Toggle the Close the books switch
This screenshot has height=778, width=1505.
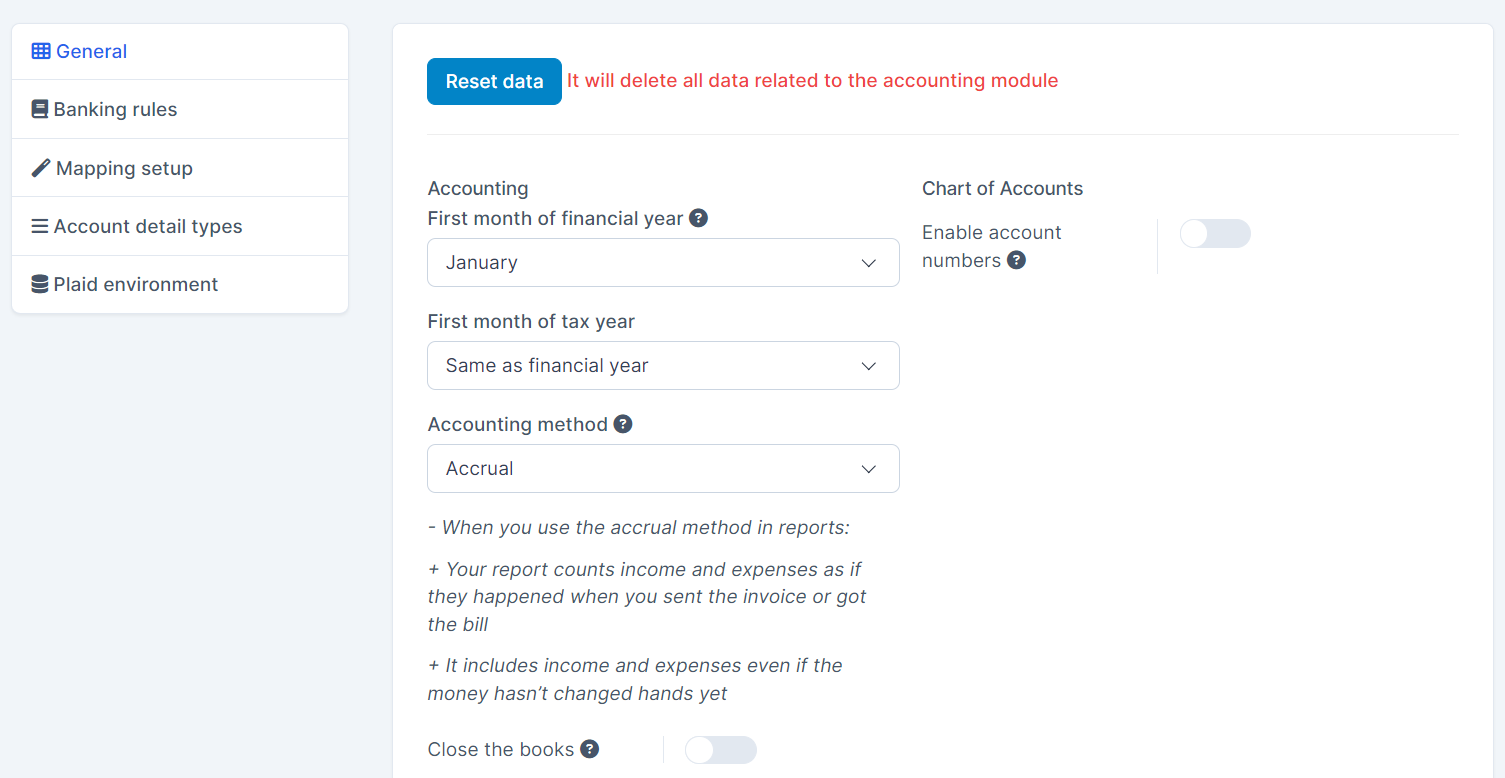[720, 750]
